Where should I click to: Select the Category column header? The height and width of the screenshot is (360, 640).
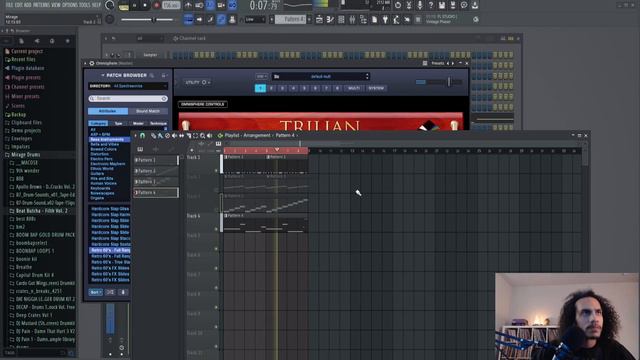click(x=98, y=123)
